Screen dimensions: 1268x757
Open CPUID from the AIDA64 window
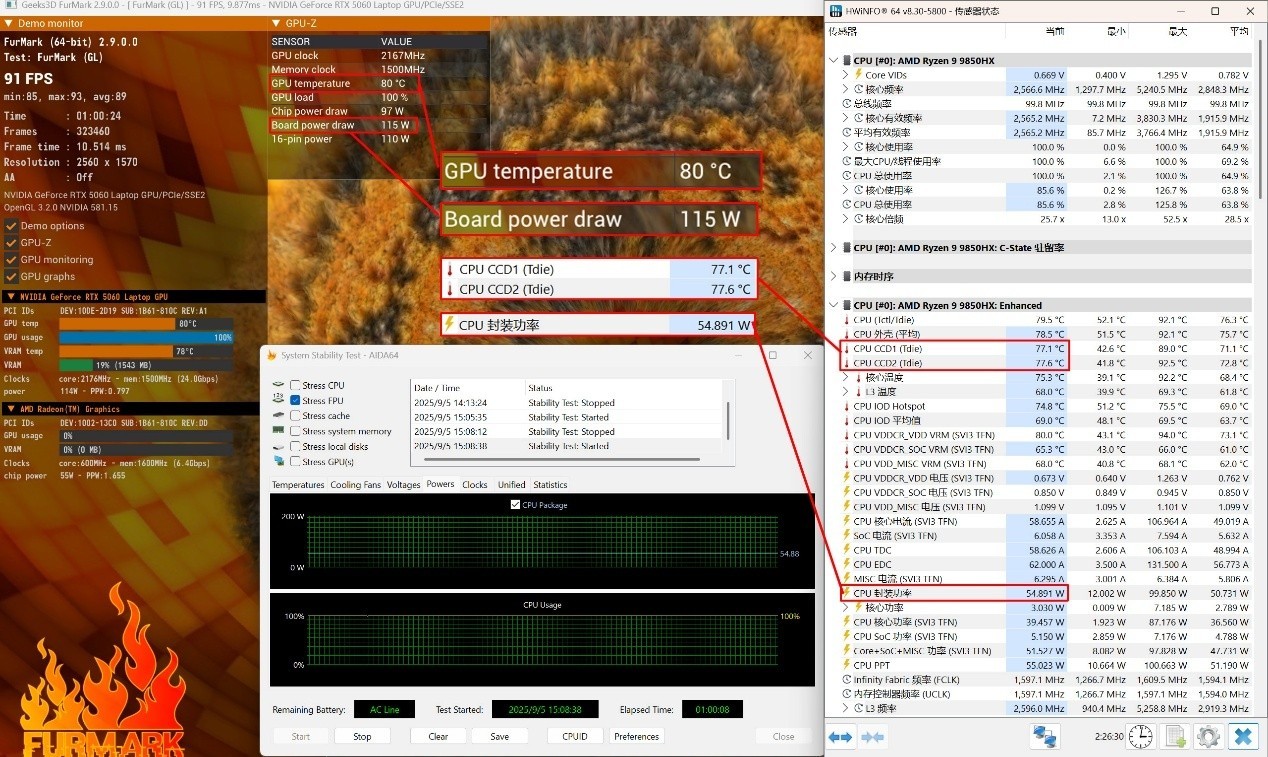click(x=574, y=736)
